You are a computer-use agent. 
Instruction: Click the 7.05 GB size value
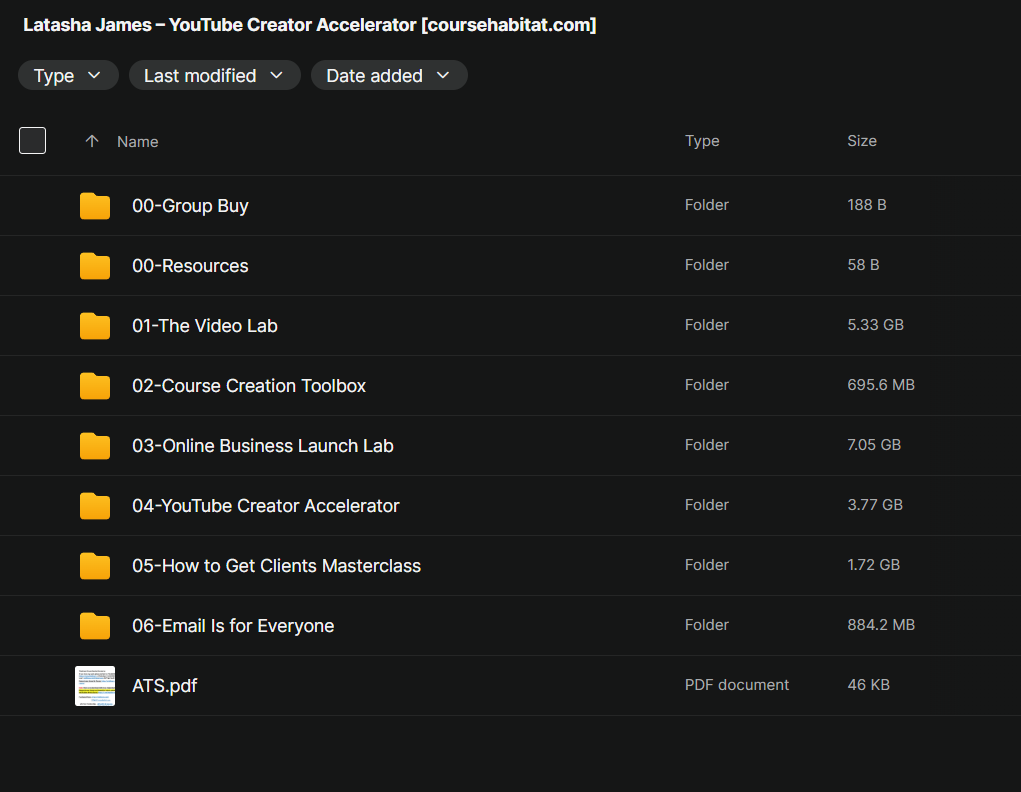pos(874,444)
